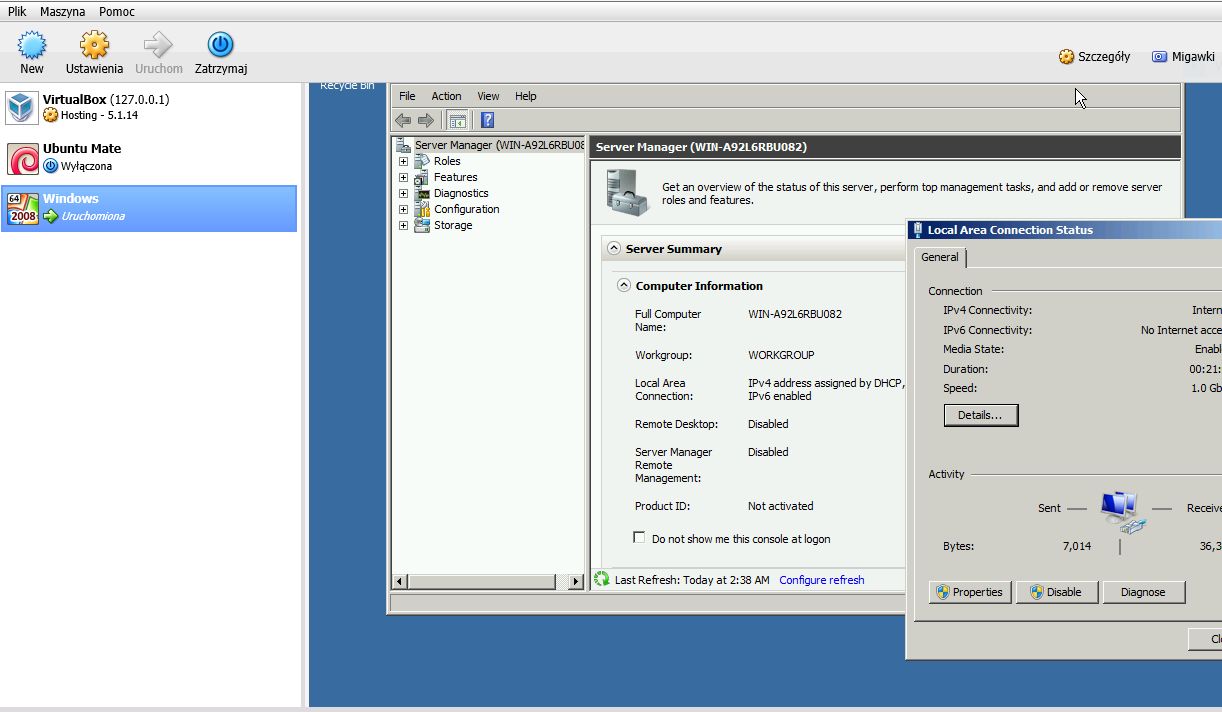Screen dimensions: 1222x712
Task: Expand the Features tree node
Action: tap(403, 177)
